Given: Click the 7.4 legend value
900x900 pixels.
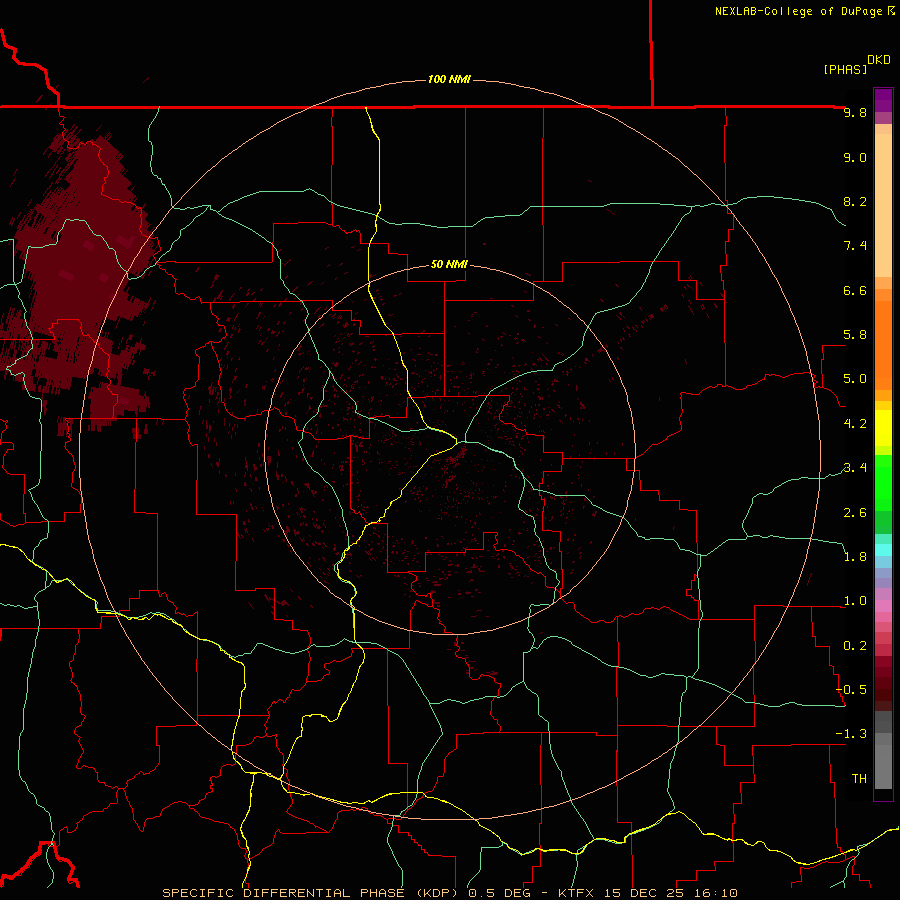Looking at the screenshot, I should pos(855,246).
